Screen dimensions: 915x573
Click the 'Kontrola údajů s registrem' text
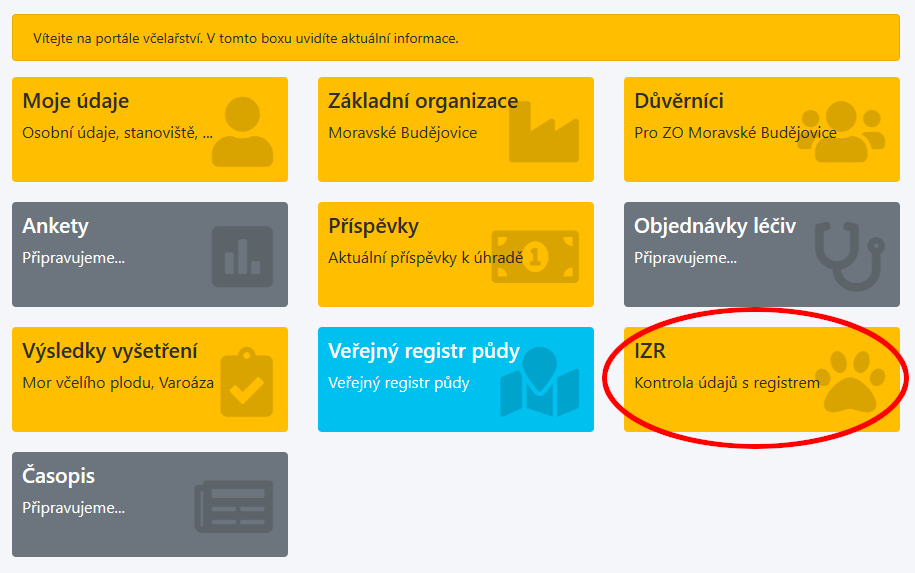pyautogui.click(x=727, y=382)
